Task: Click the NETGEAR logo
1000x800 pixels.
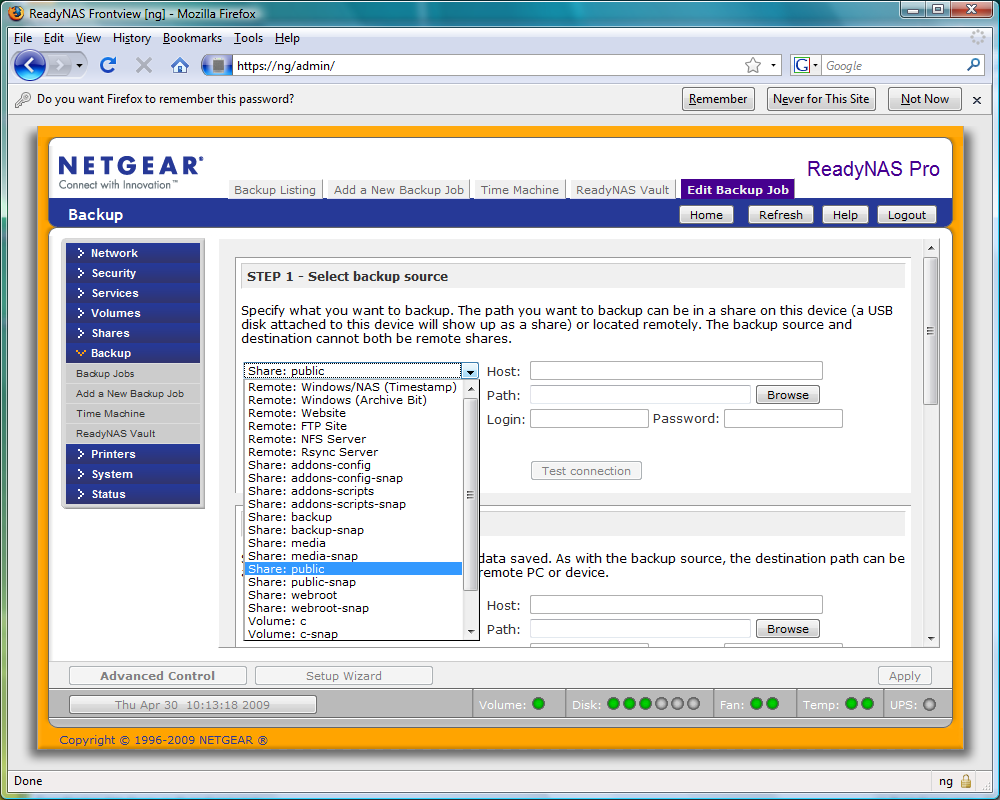Action: click(x=131, y=172)
